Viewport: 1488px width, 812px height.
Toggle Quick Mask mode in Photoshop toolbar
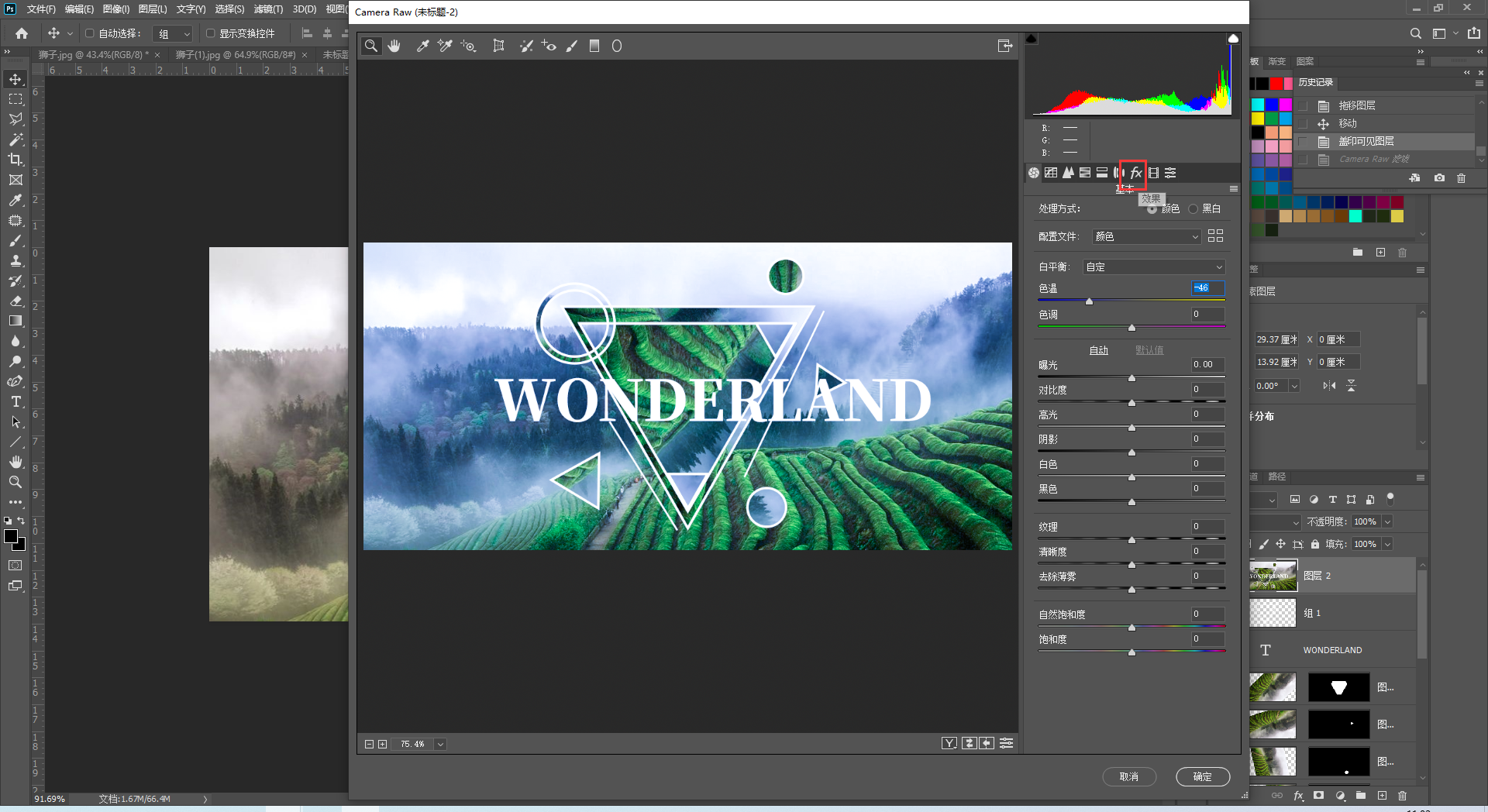15,566
